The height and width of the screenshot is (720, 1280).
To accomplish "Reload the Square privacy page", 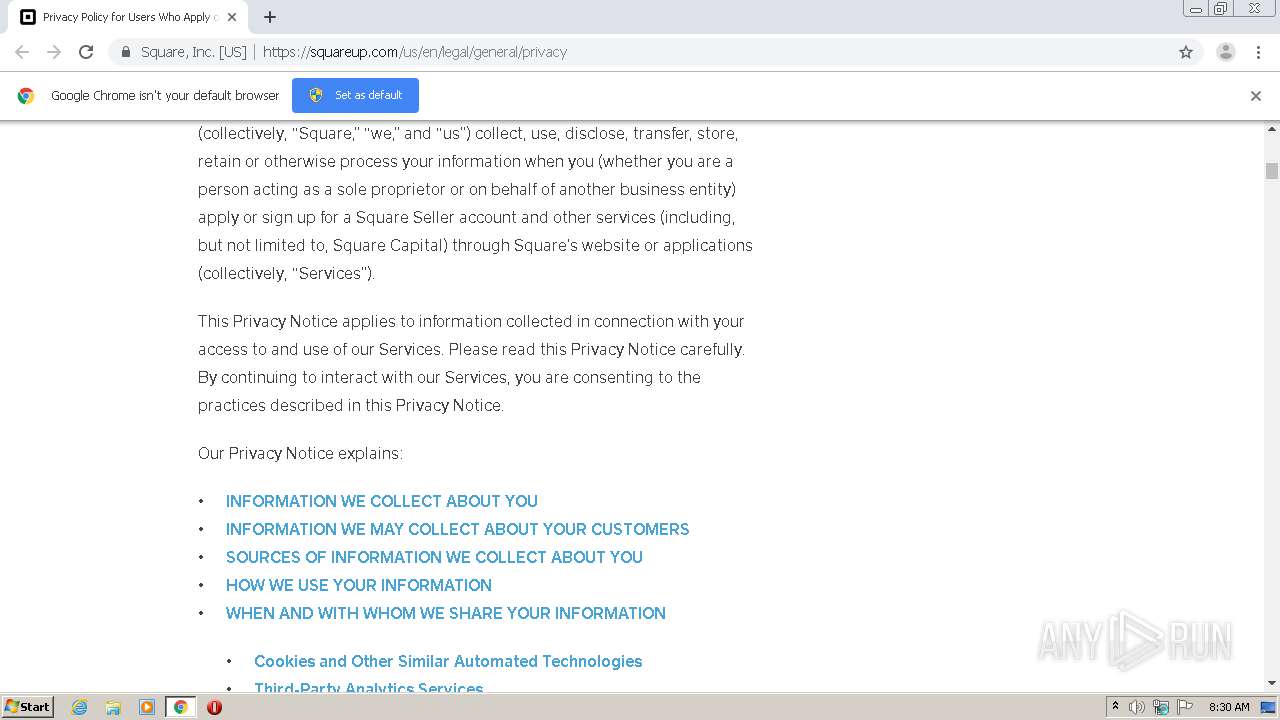I will pyautogui.click(x=86, y=52).
